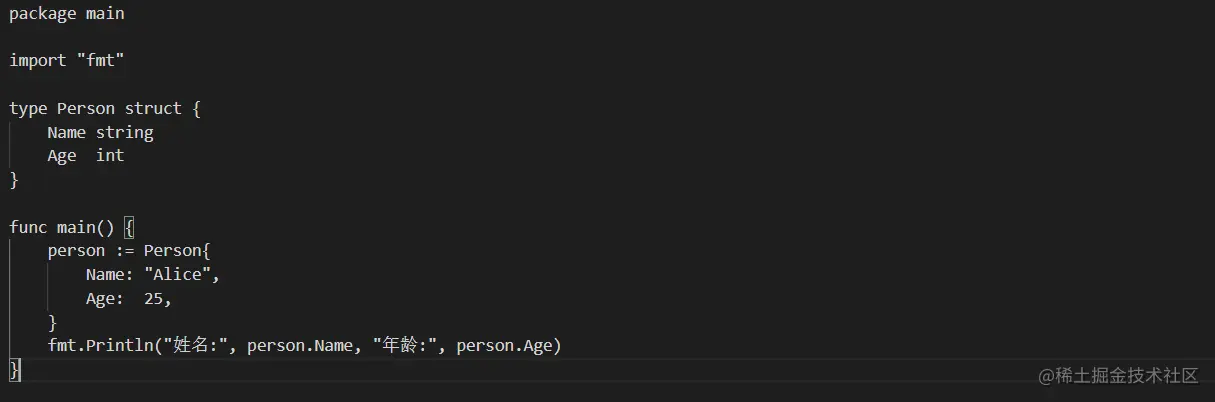Click the "package main" declaration line

pos(67,14)
